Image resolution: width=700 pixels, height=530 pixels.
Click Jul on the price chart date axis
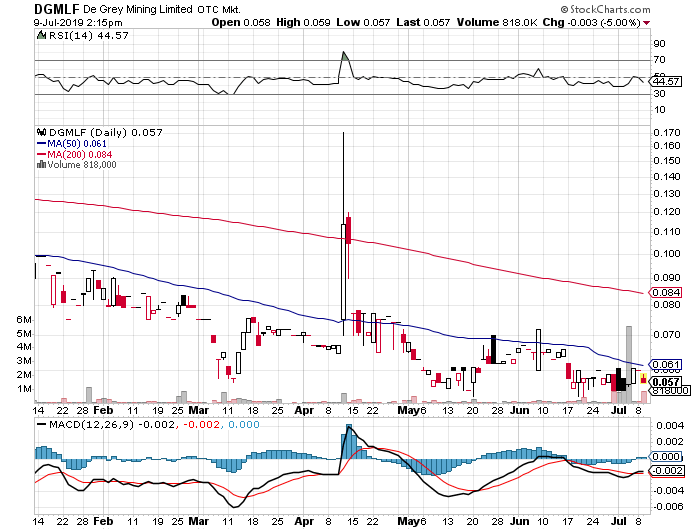tap(619, 410)
